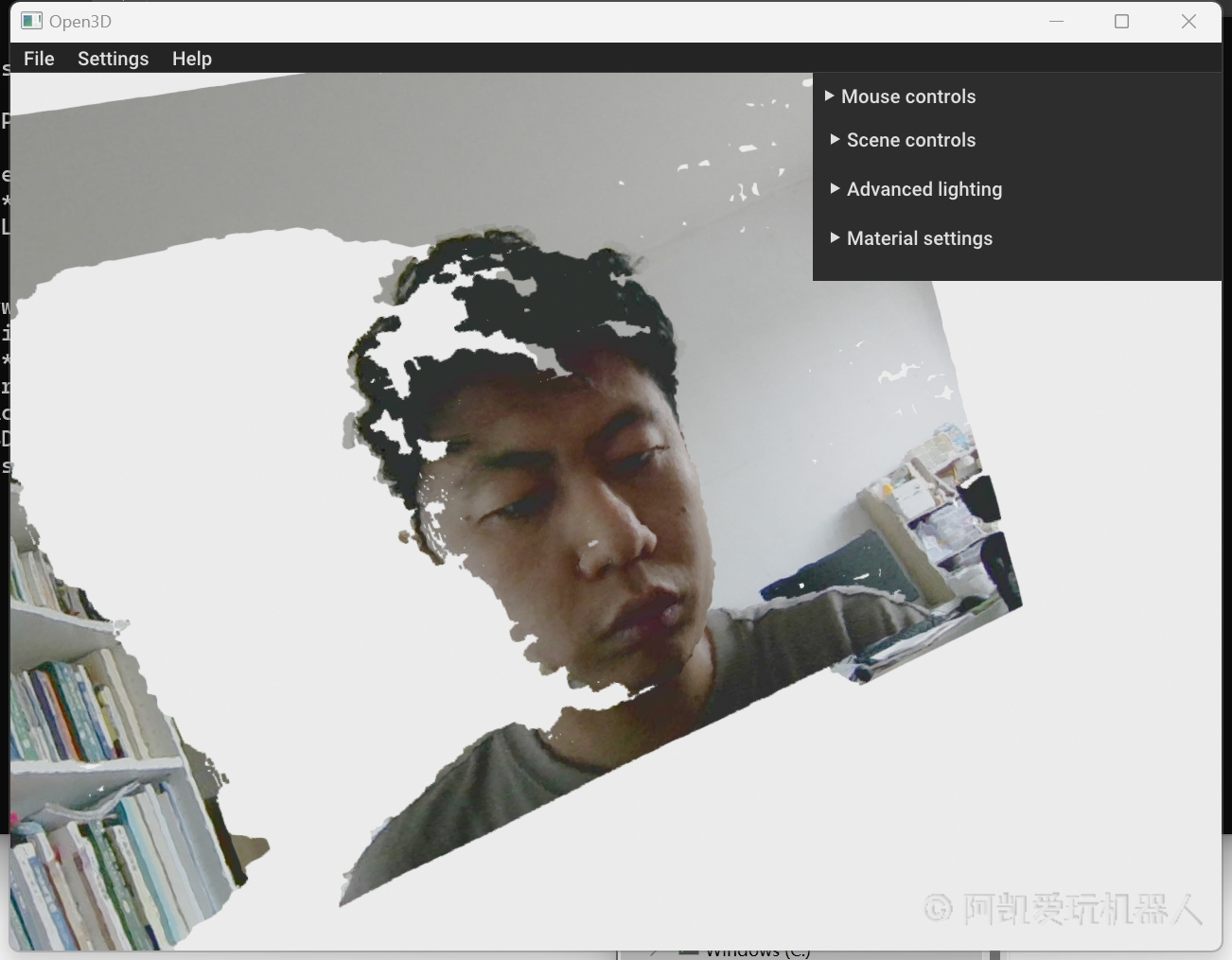
Task: Open the Help menu
Action: [x=191, y=59]
